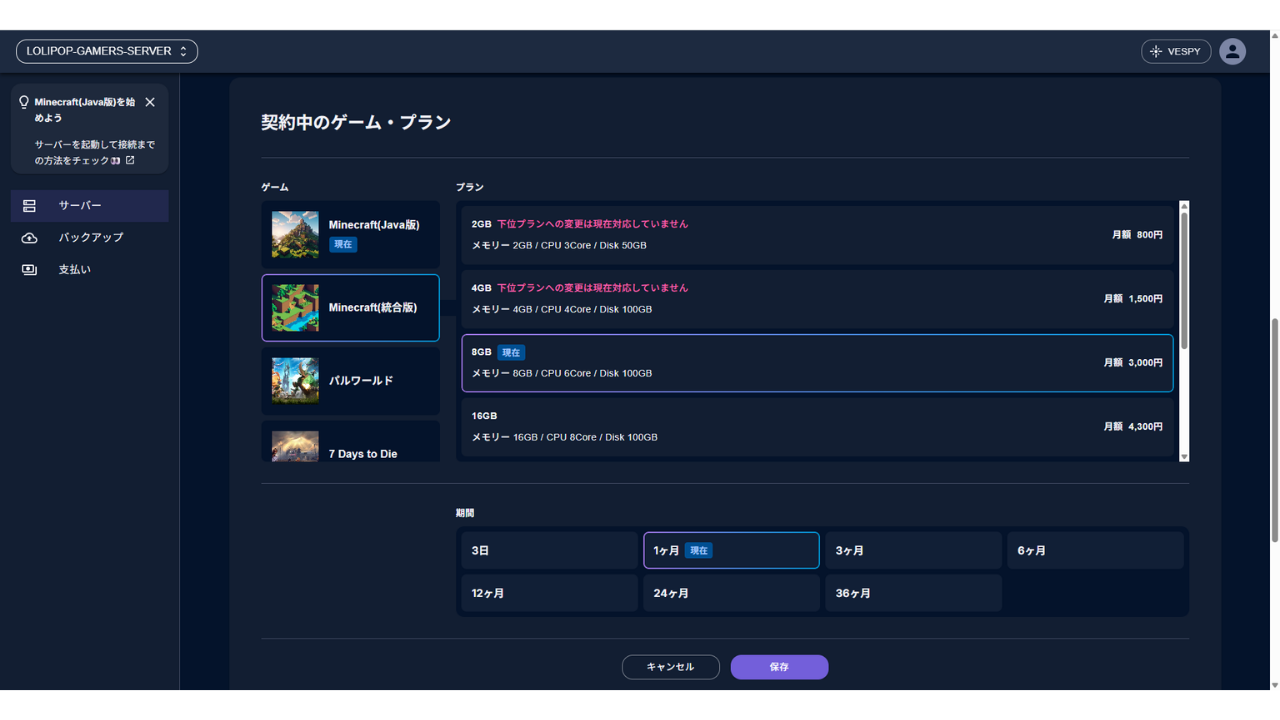
Task: Choose the 1ヶ月 current period option
Action: tap(731, 551)
